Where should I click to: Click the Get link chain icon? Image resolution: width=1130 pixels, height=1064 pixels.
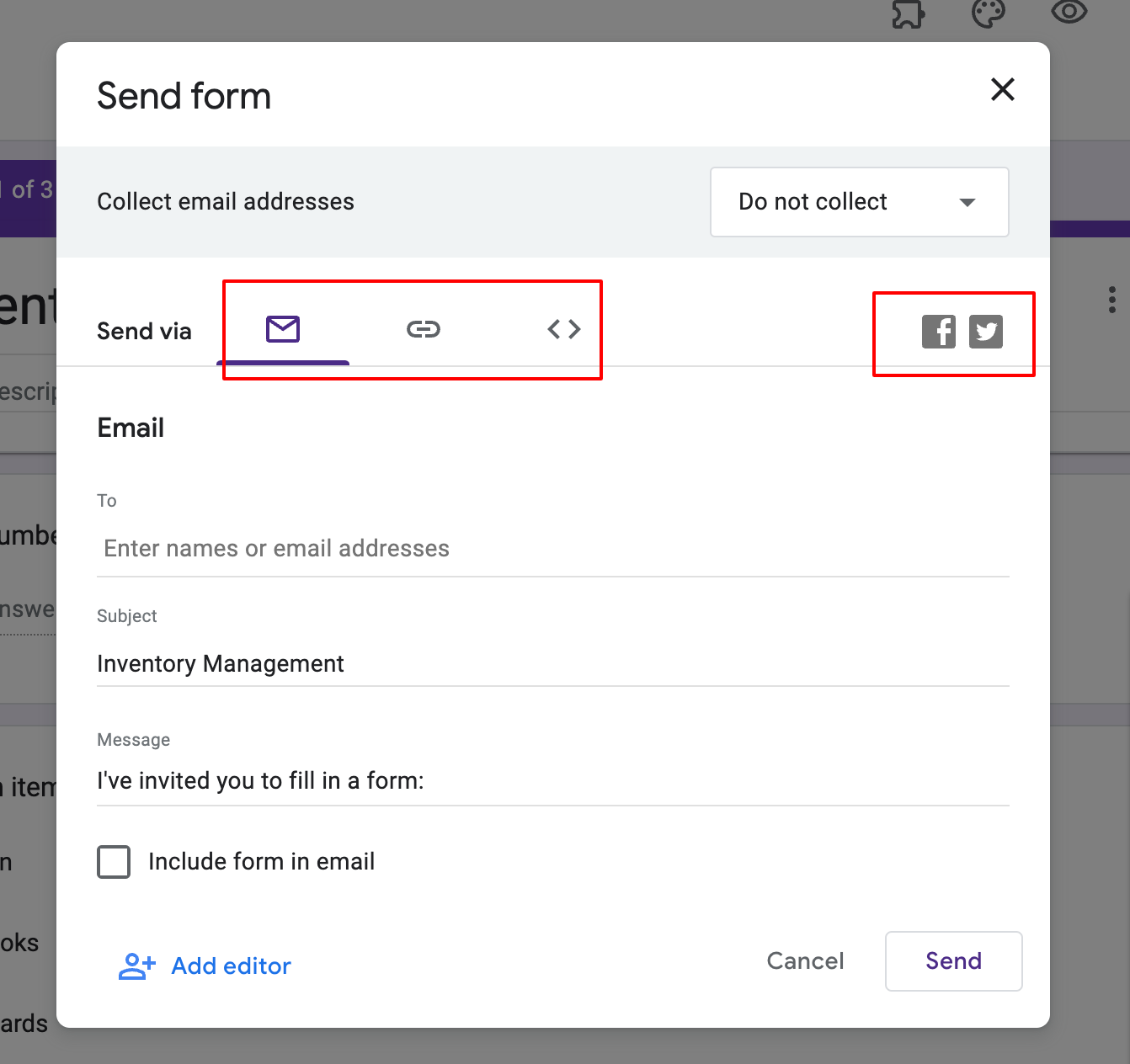[x=424, y=330]
